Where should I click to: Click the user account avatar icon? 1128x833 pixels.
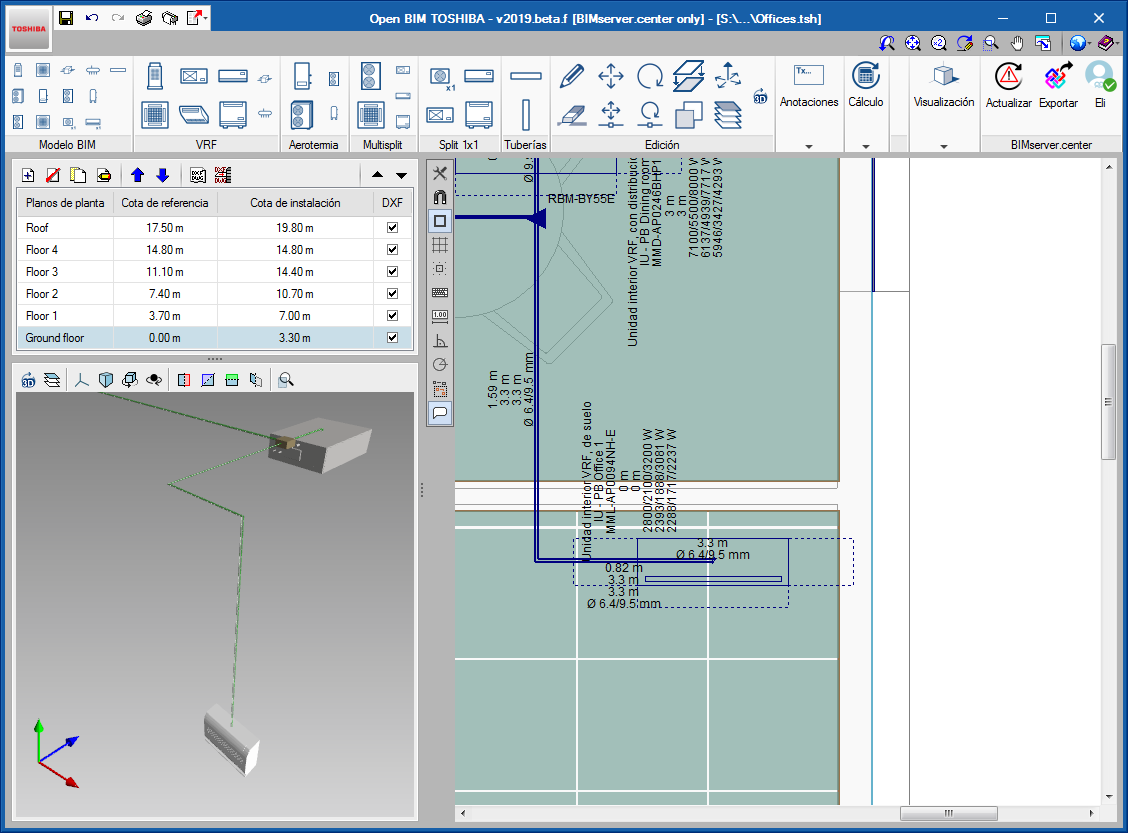[1100, 76]
